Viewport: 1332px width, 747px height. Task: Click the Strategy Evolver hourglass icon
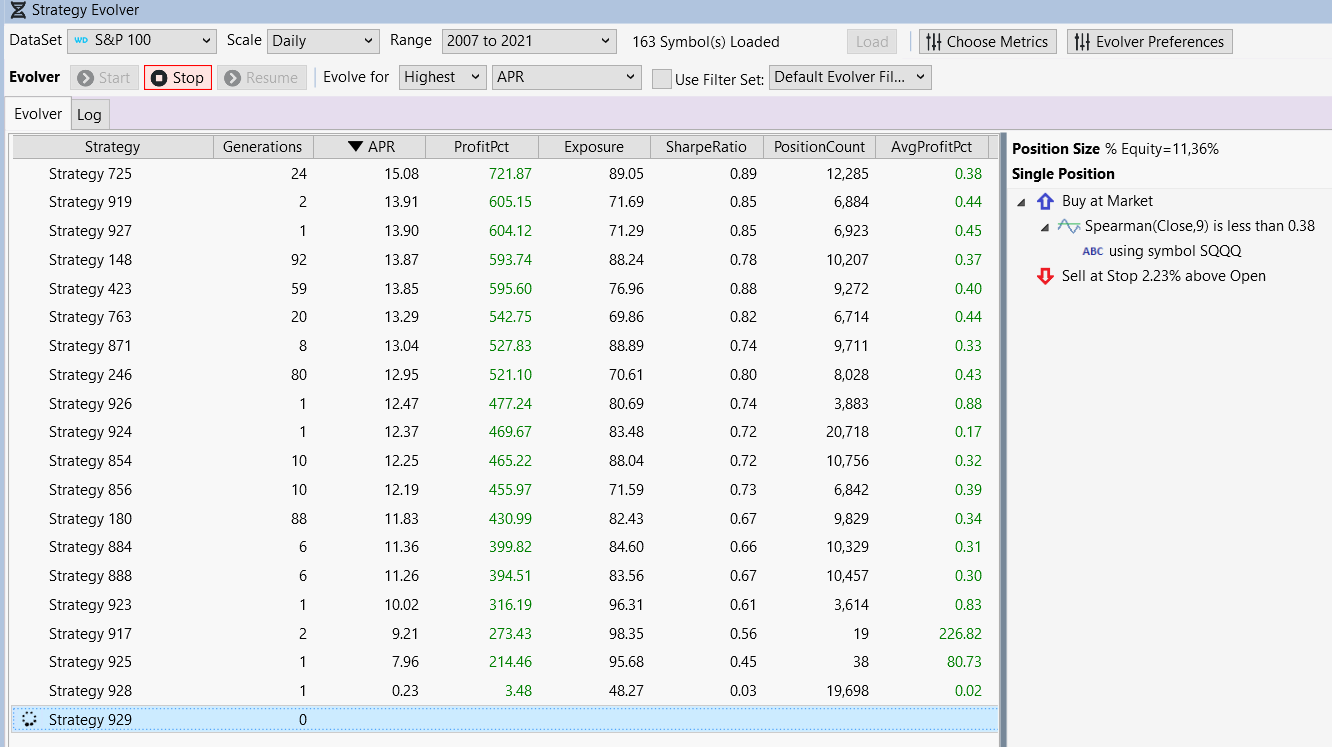(x=18, y=11)
